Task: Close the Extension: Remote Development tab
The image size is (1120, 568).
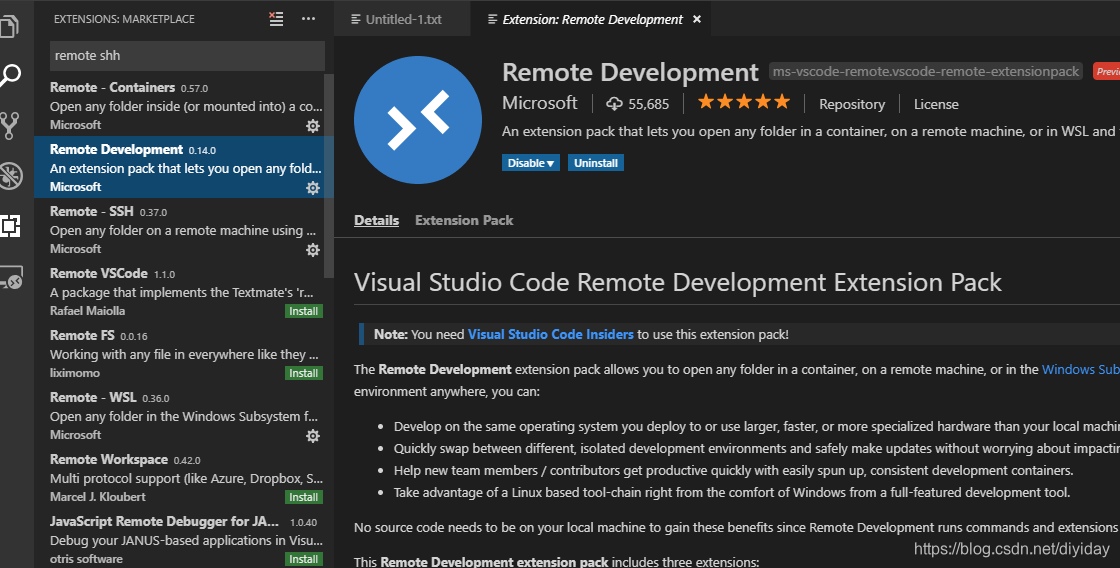Action: [697, 19]
